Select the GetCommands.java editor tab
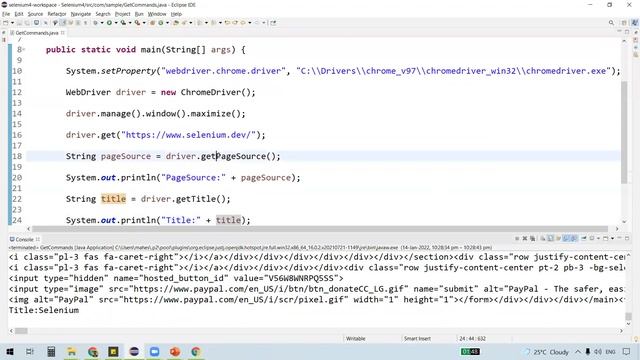This screenshot has height=360, width=640. coord(37,33)
